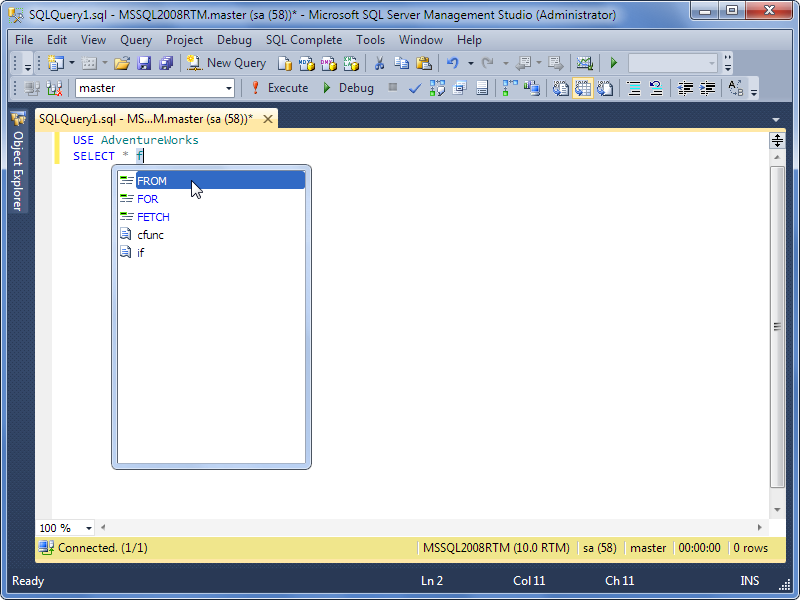
Task: Click the New Project icon
Action: tap(55, 63)
